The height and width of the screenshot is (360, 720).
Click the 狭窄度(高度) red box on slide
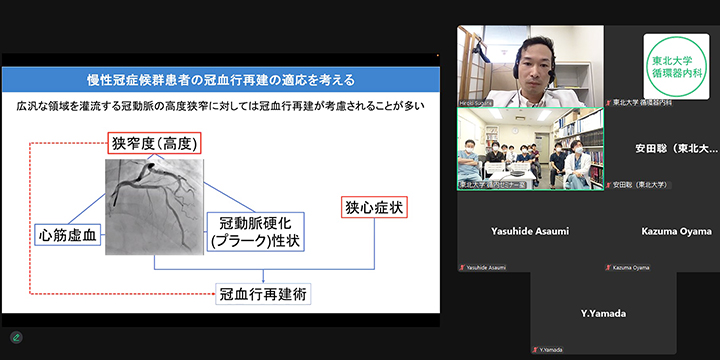coord(155,144)
